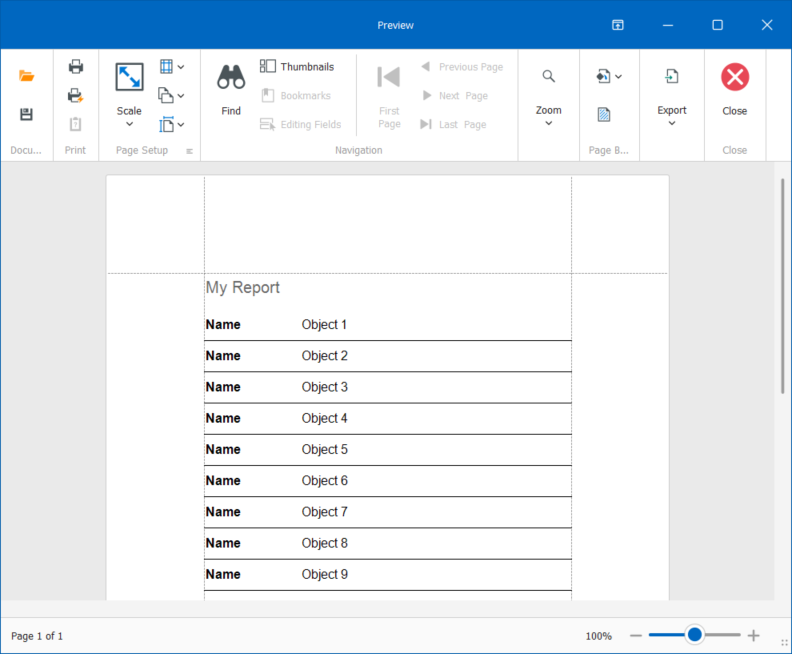Toggle the Bookmarks panel
The height and width of the screenshot is (654, 792).
pos(296,95)
